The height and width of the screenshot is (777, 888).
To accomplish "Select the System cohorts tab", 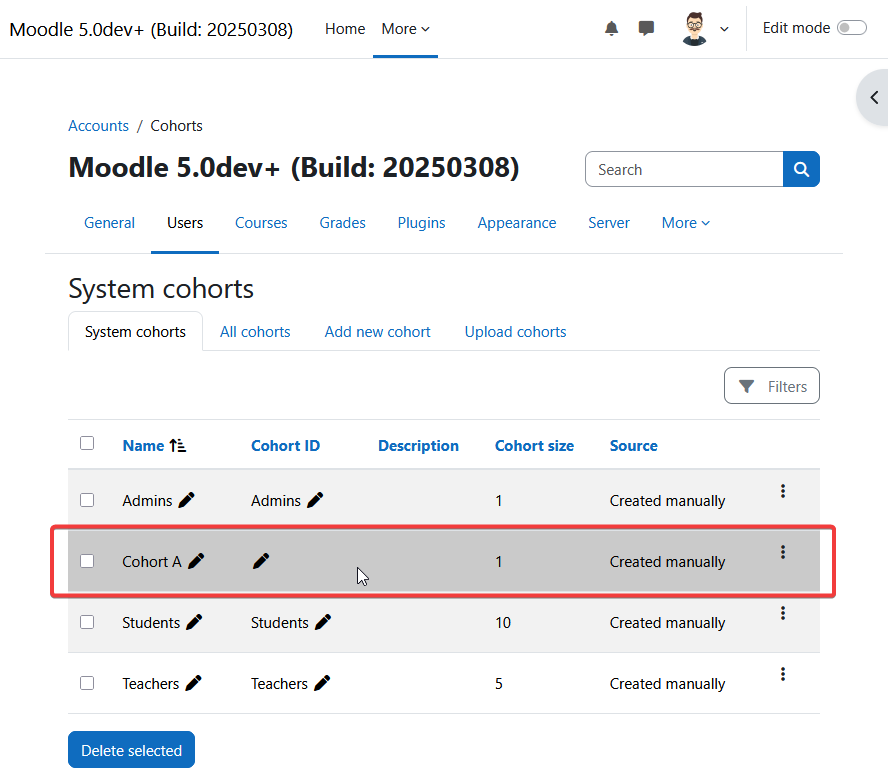I will (135, 332).
